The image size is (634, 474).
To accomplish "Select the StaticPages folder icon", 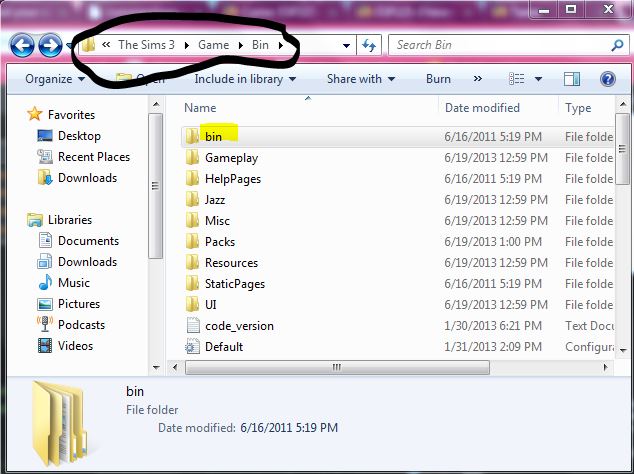I will (x=192, y=284).
